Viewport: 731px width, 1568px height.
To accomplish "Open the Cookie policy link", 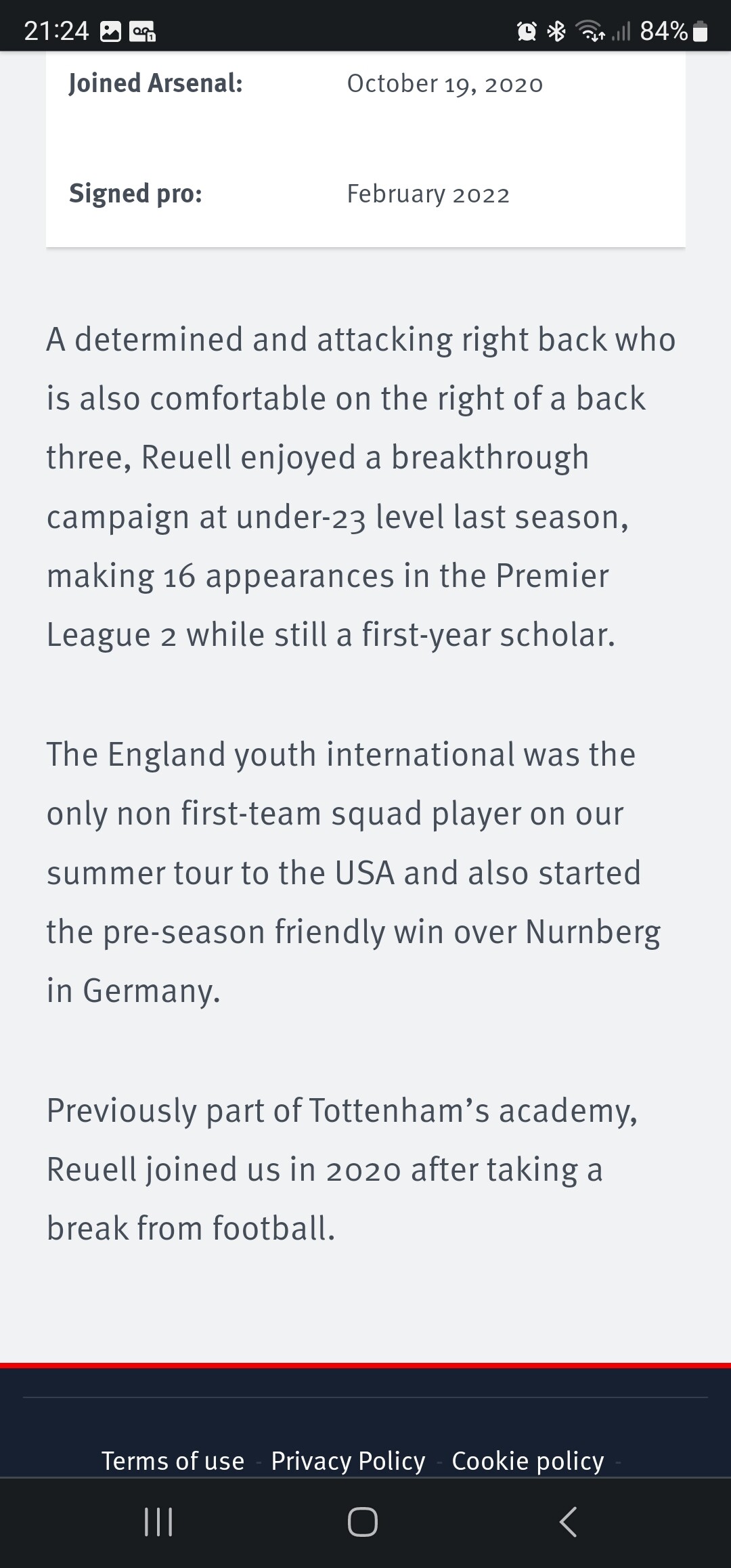I will coord(528,1461).
